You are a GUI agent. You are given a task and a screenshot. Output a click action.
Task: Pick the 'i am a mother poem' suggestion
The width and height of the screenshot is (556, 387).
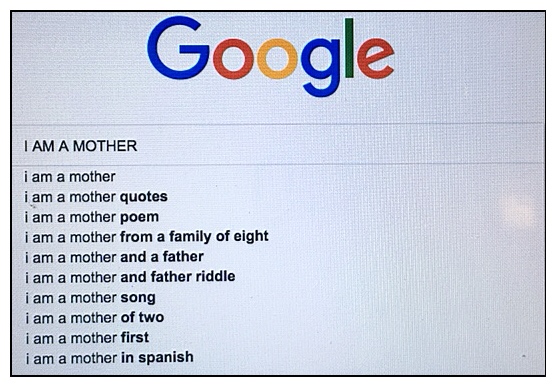click(91, 217)
